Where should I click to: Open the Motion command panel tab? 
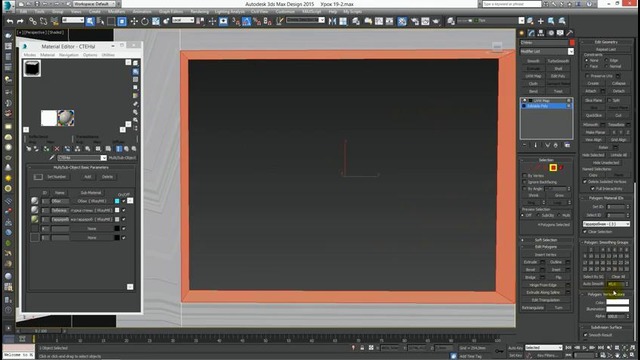click(x=551, y=33)
